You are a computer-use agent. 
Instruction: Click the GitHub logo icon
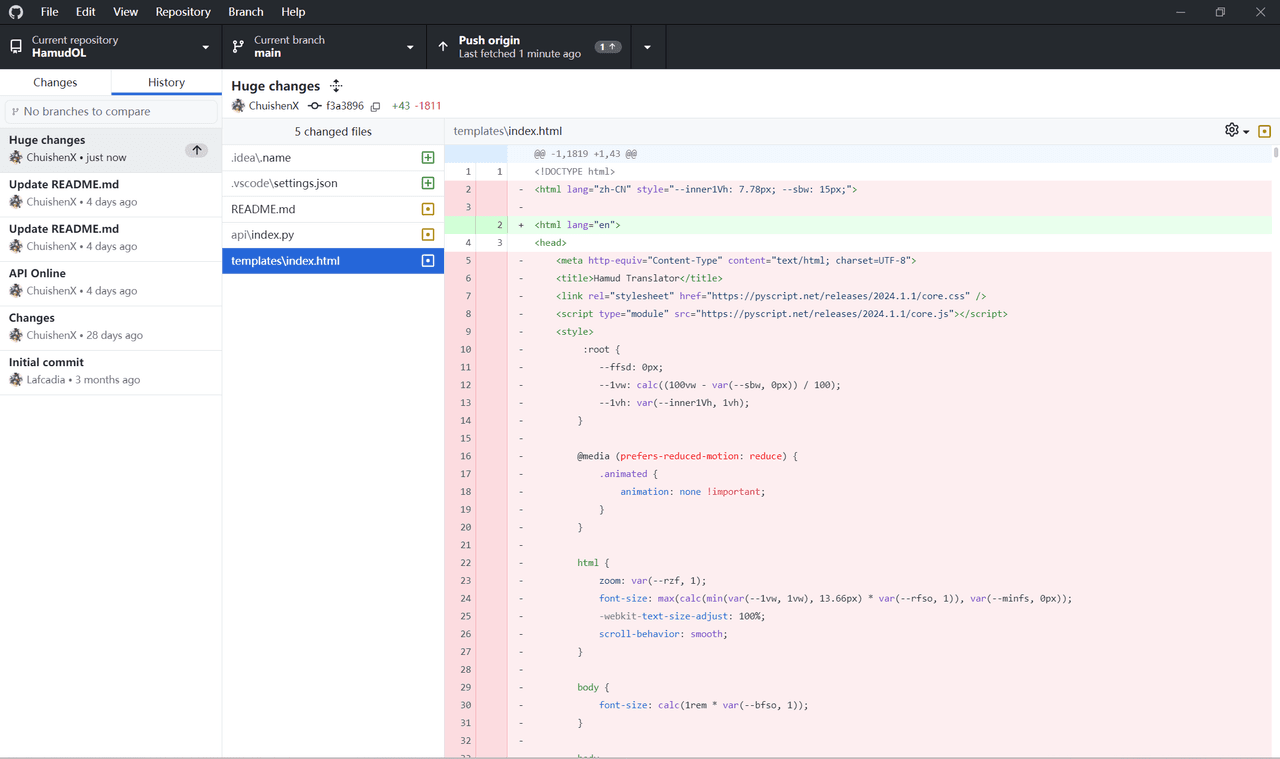click(16, 12)
